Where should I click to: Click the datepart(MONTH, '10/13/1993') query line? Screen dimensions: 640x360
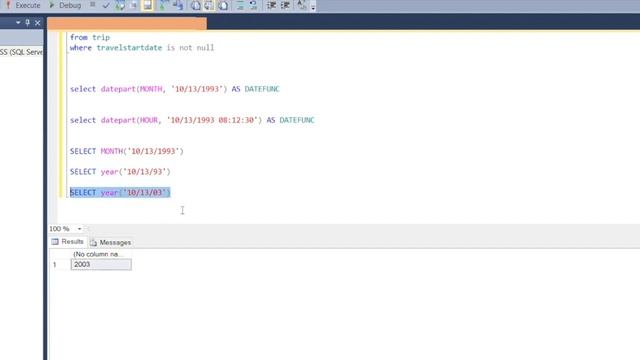coord(175,89)
